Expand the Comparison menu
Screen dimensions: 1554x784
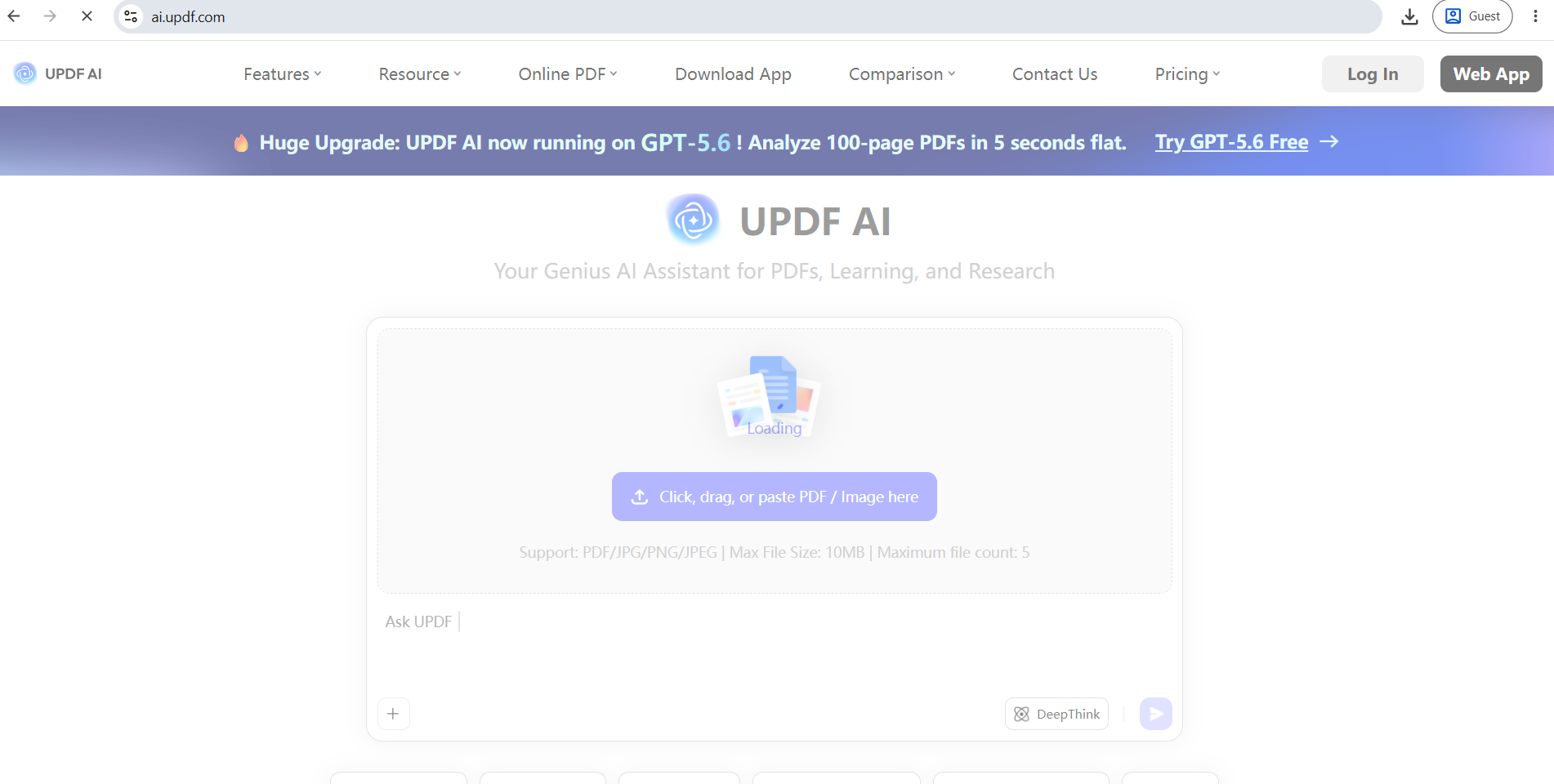click(x=902, y=74)
